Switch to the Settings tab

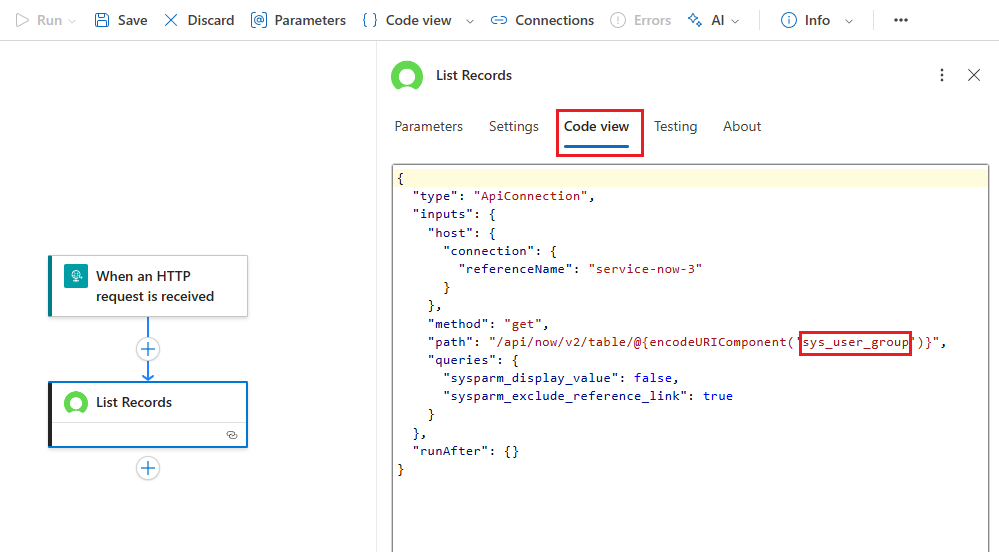pos(513,127)
